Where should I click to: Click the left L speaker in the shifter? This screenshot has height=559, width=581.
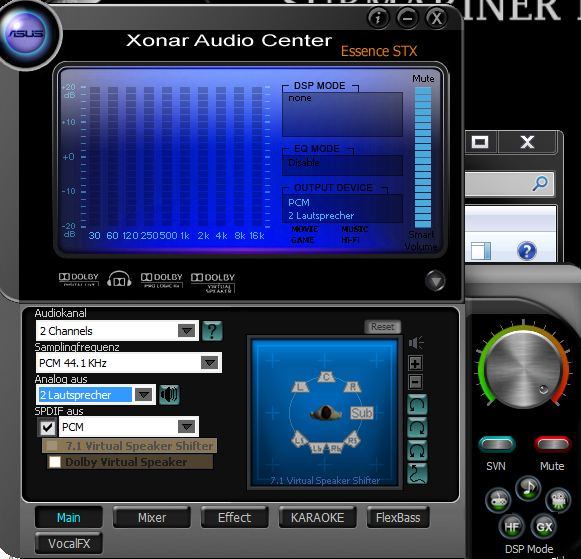click(x=301, y=387)
